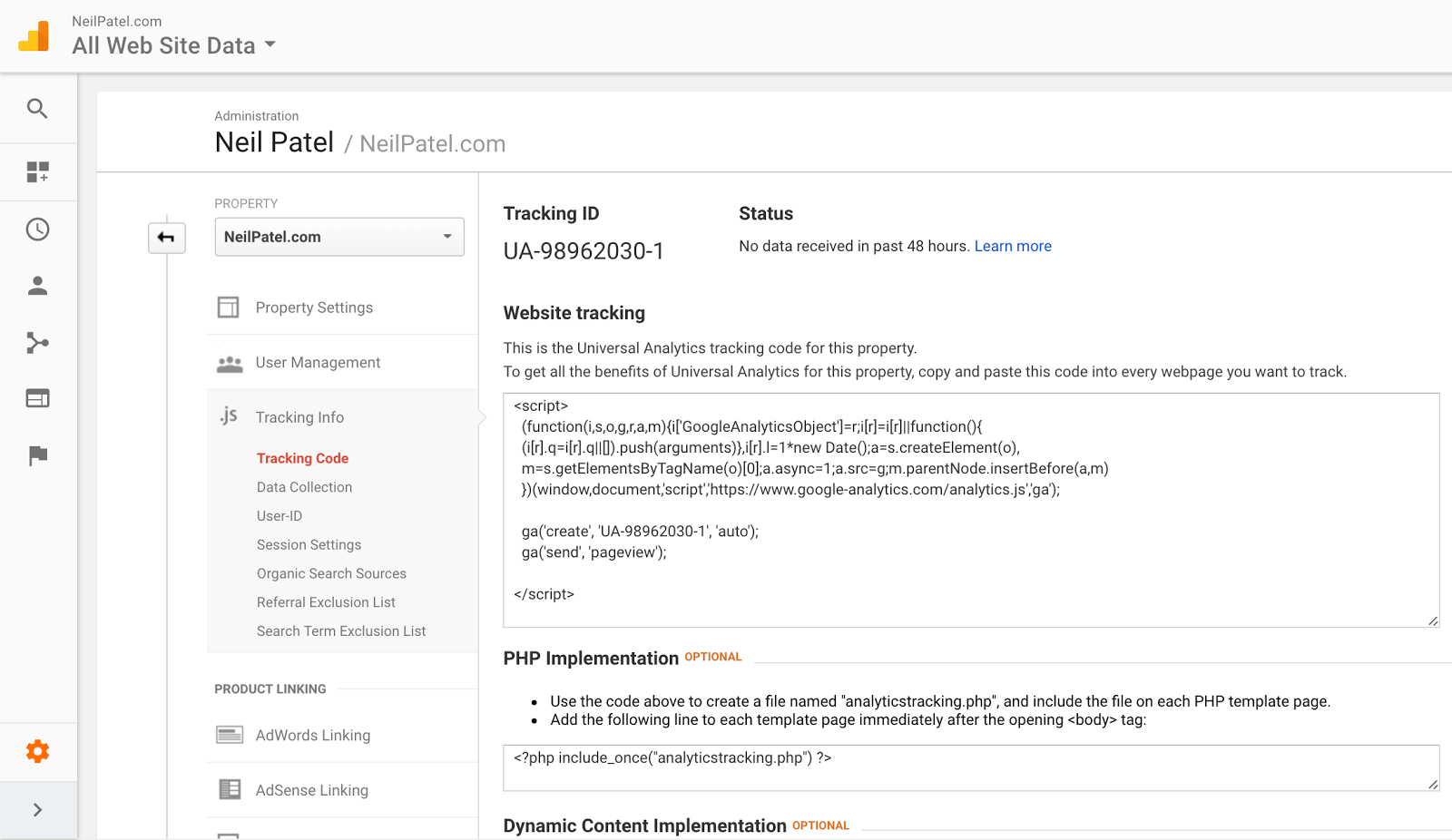Click the PRODUCT LINKING section label

[270, 689]
